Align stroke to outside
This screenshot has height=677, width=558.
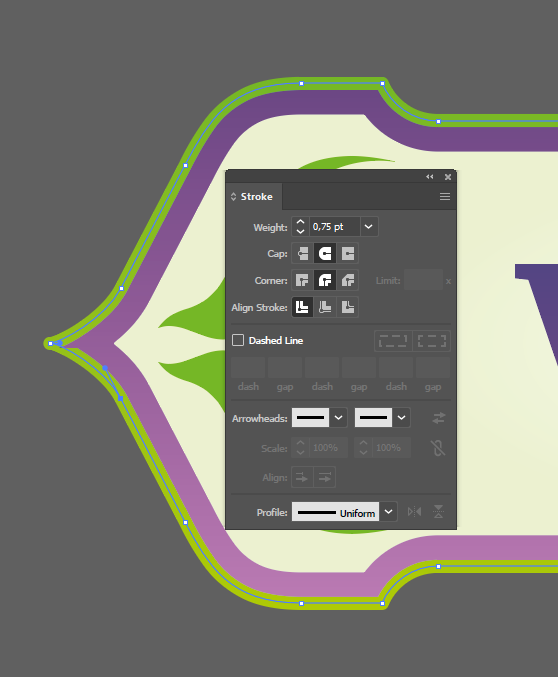[348, 307]
